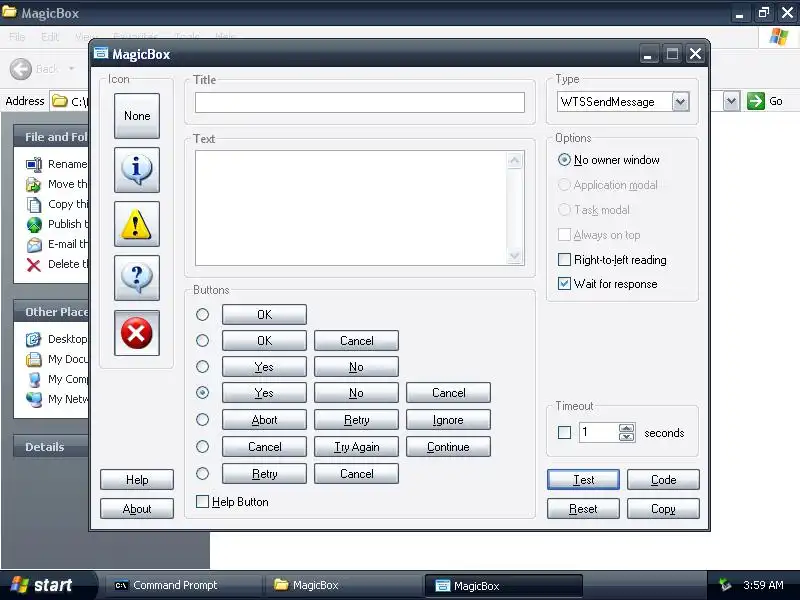Expand the Details panel in Explorer

point(51,446)
